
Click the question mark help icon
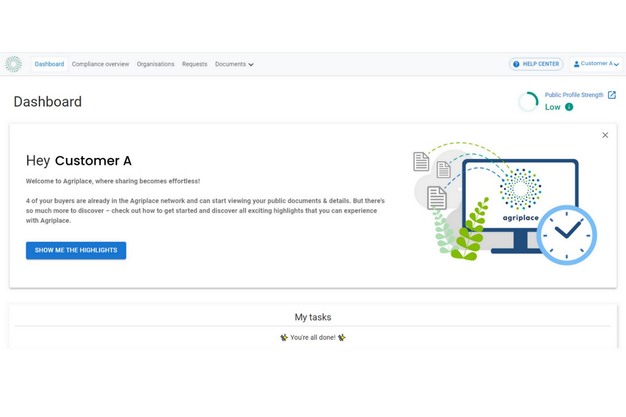click(517, 64)
